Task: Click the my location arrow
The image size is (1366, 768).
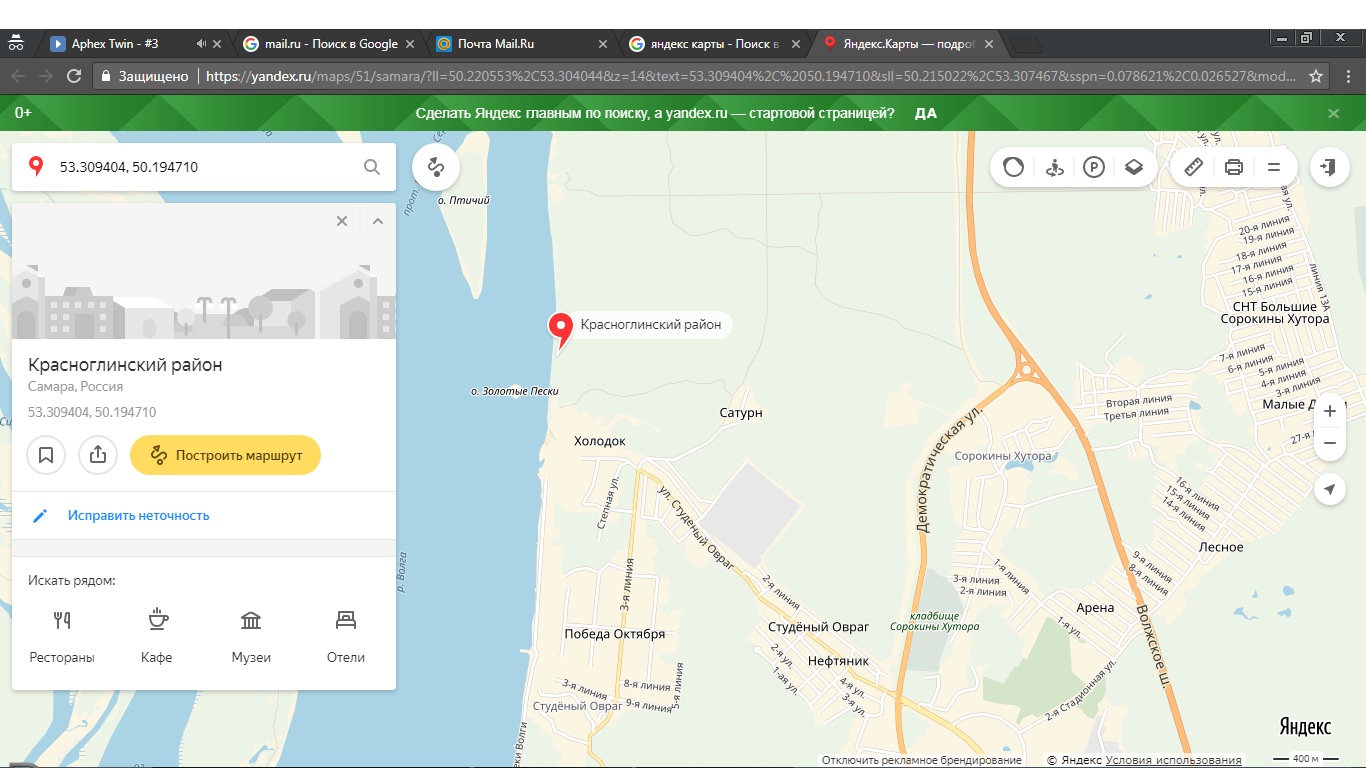Action: point(1329,489)
